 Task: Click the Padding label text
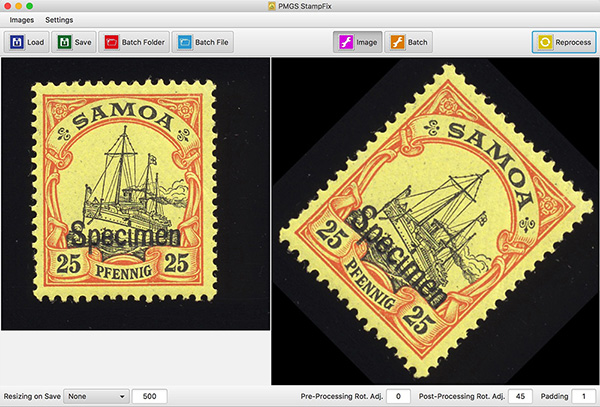tap(554, 396)
